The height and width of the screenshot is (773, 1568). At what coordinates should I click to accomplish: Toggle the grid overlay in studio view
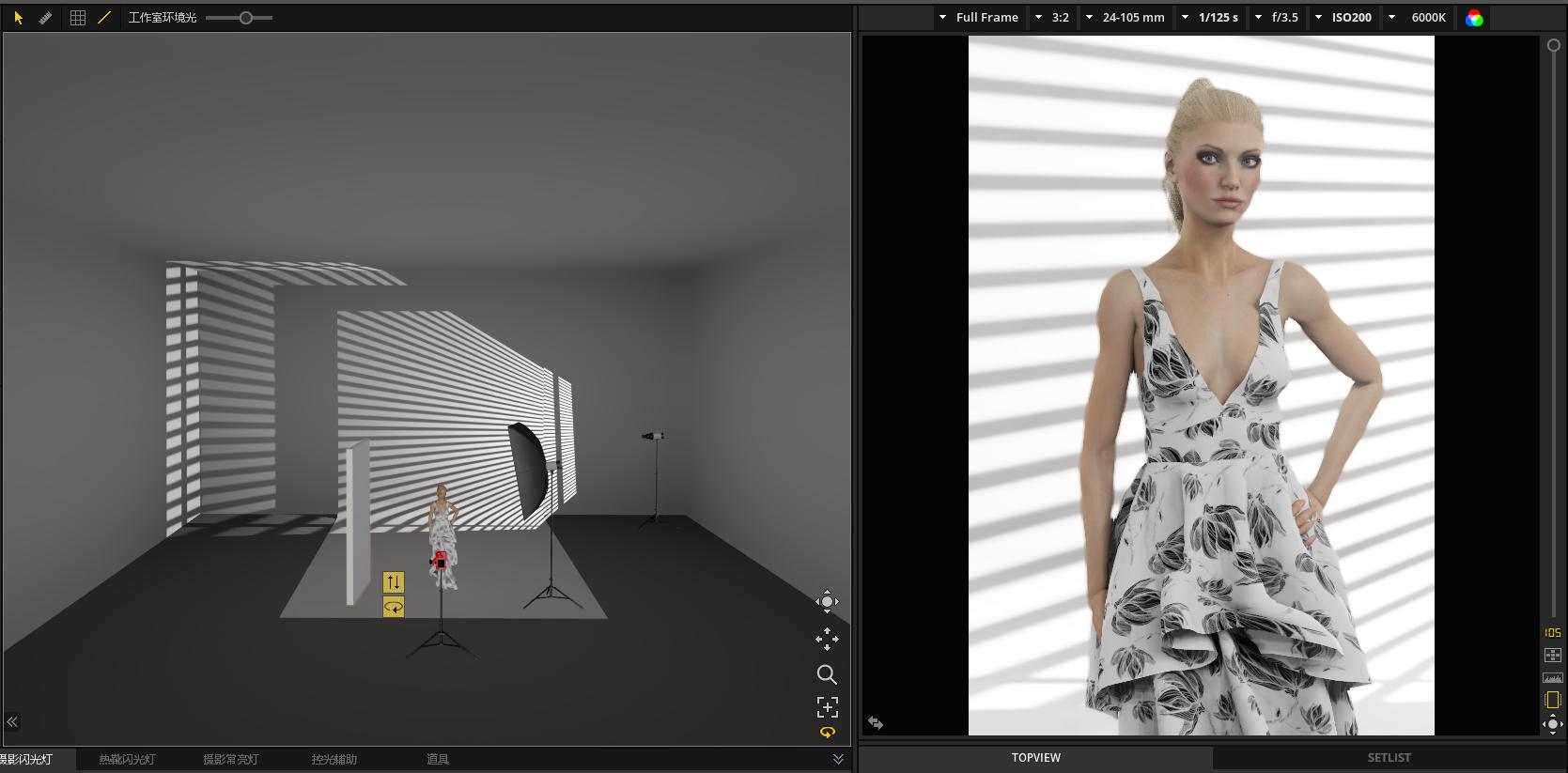78,17
